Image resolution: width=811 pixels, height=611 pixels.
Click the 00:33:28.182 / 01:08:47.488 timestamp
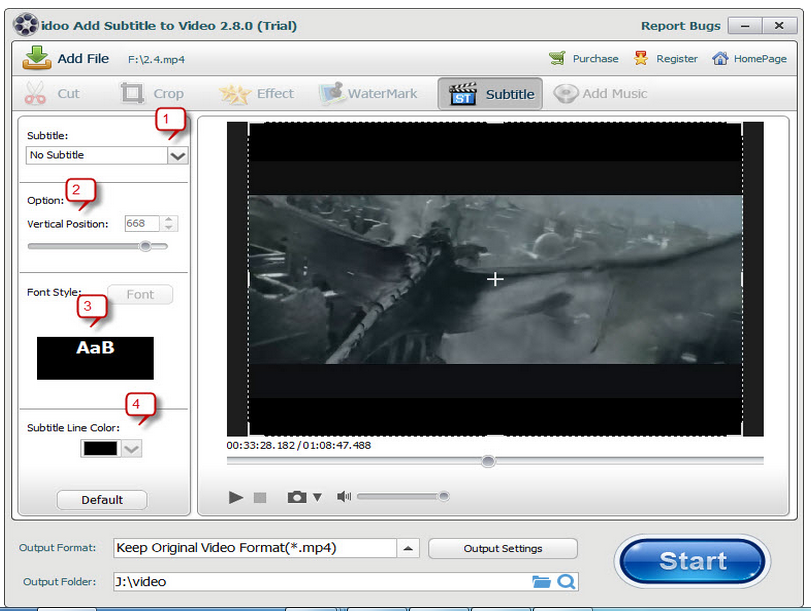298,445
